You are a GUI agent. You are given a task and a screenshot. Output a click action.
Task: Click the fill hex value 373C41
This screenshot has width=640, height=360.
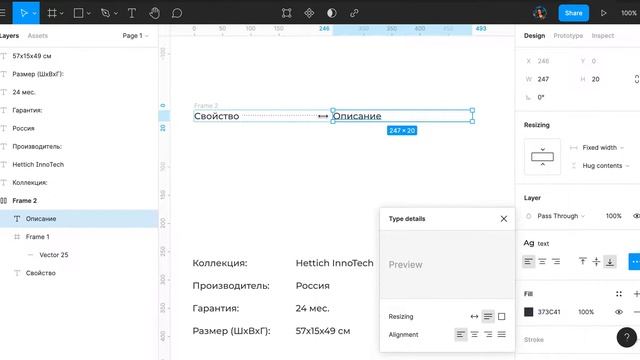tap(549, 312)
